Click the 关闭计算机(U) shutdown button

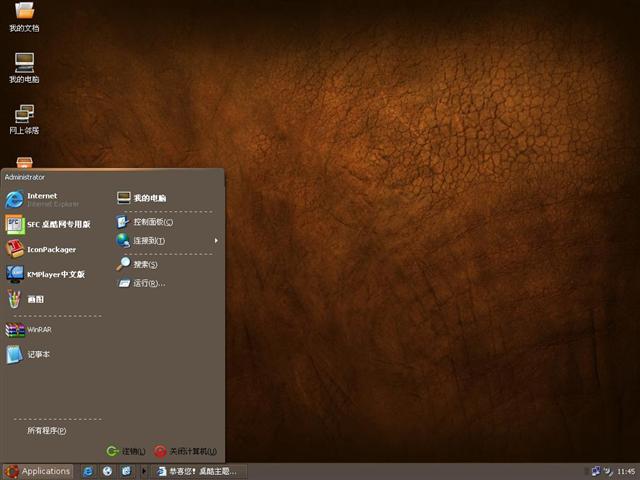[185, 451]
